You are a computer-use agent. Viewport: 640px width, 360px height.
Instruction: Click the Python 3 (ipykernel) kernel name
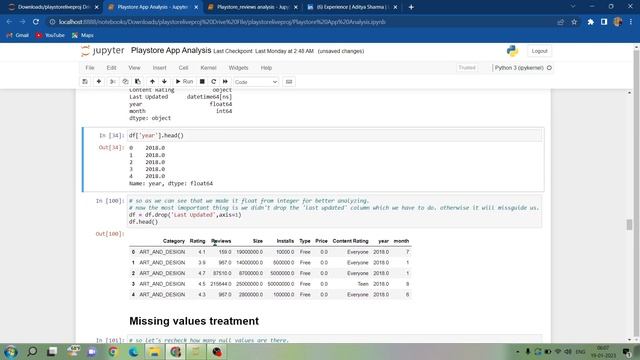click(x=519, y=68)
